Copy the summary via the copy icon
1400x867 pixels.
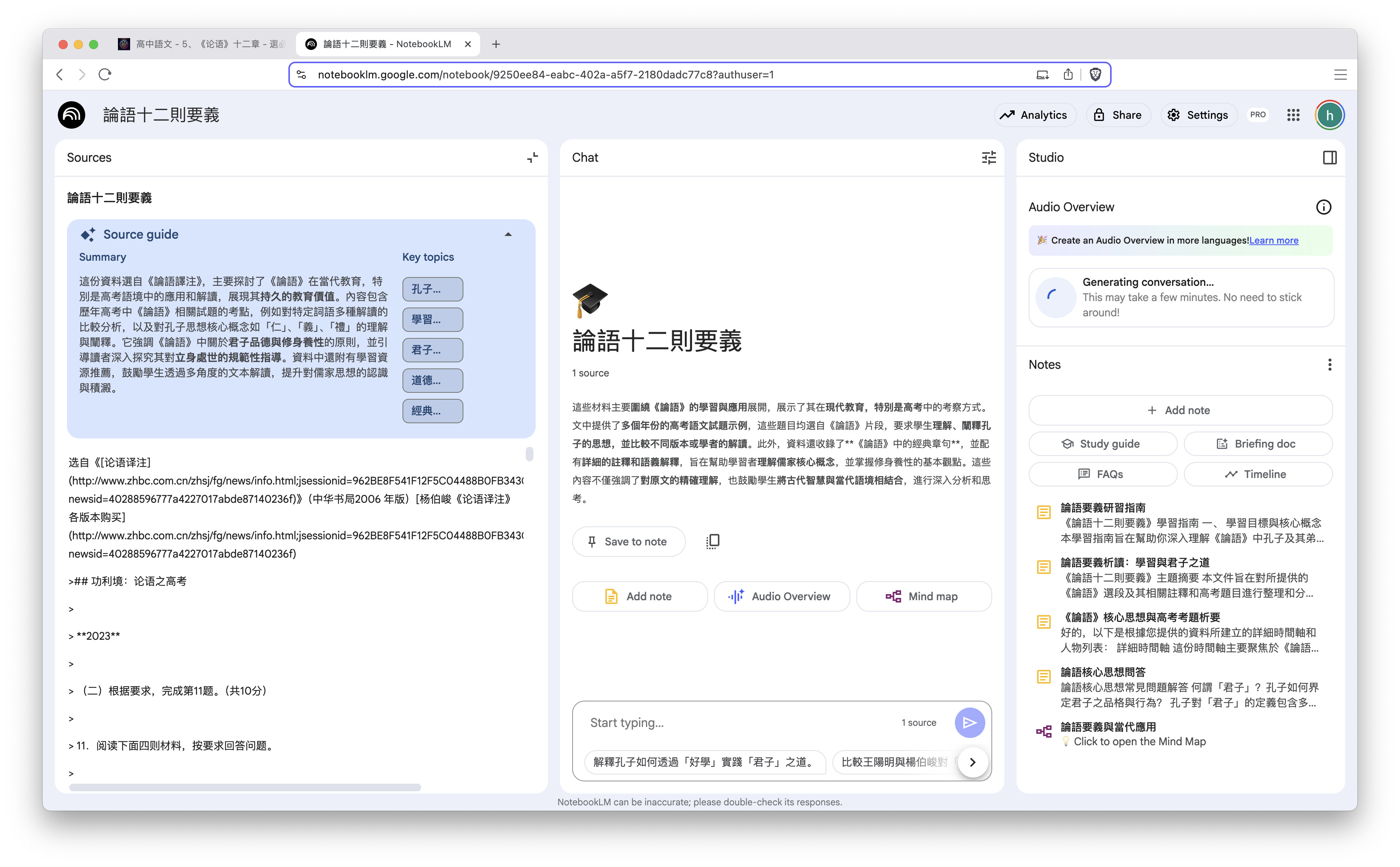712,541
